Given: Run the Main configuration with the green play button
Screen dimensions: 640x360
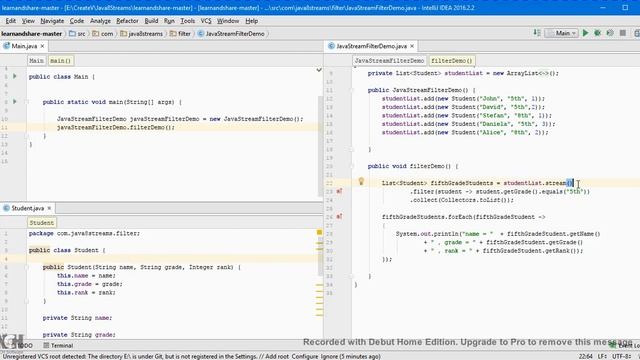Looking at the screenshot, I should 585,33.
